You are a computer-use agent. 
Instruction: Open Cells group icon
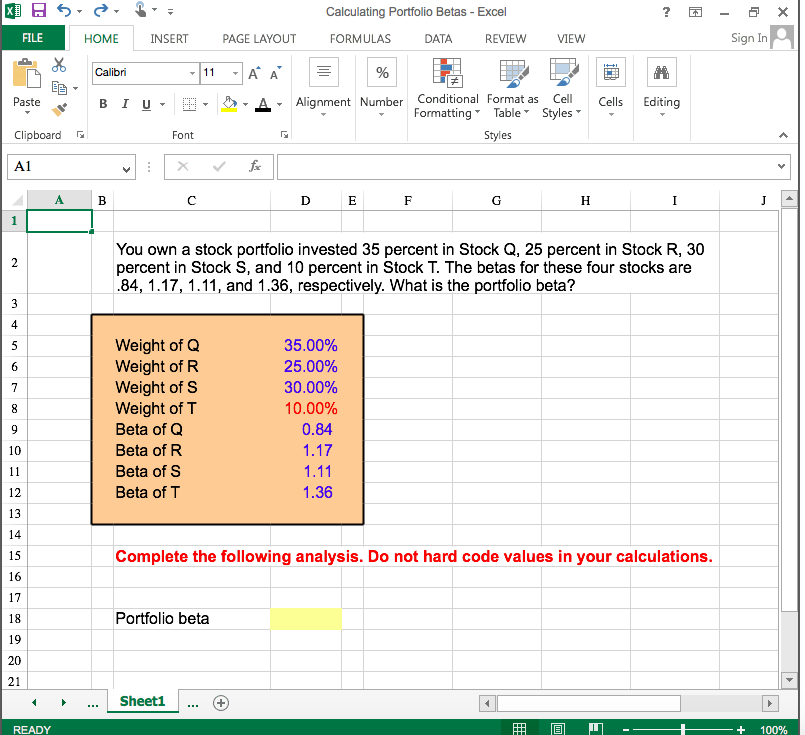[610, 72]
